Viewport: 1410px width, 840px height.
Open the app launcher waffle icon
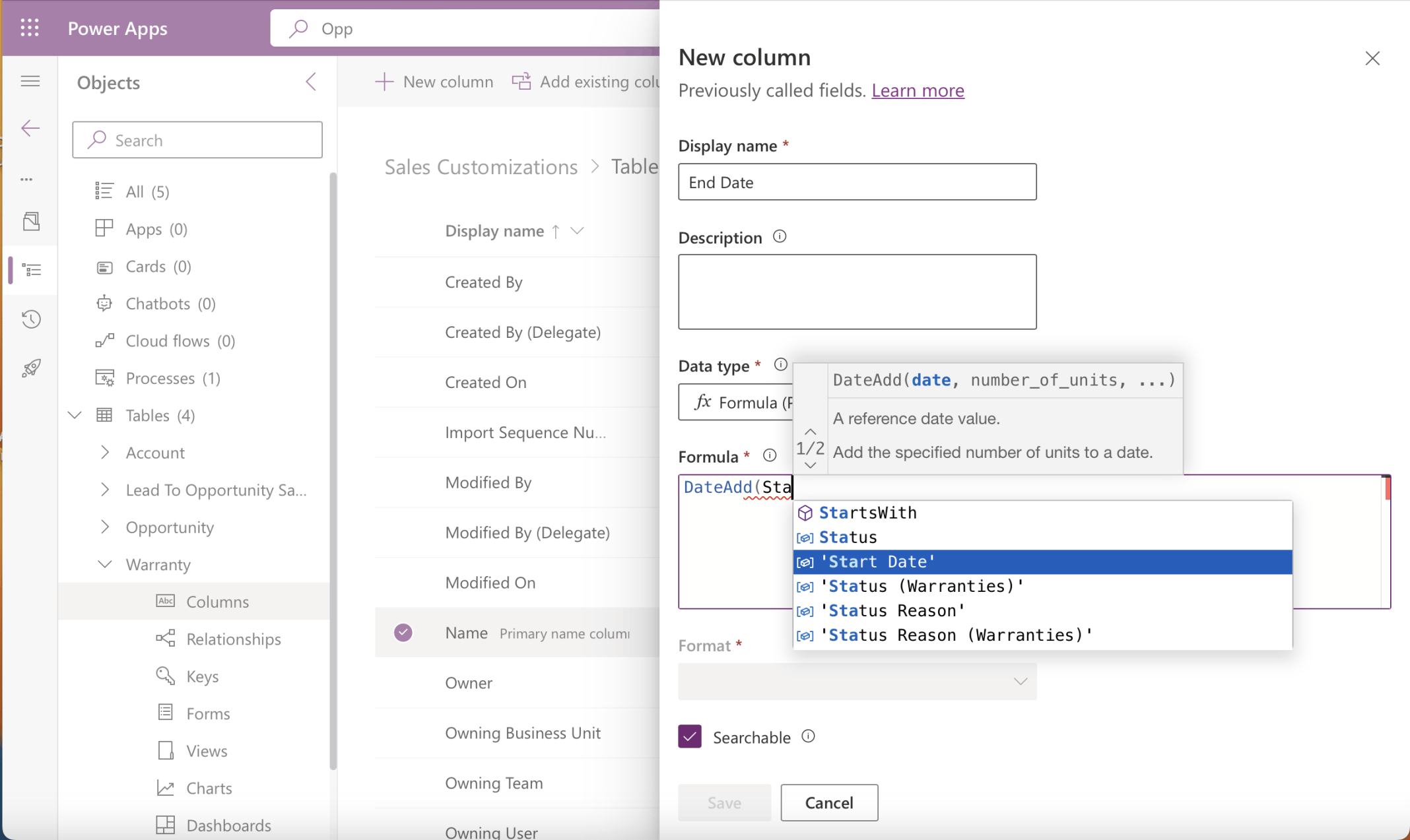[x=30, y=28]
